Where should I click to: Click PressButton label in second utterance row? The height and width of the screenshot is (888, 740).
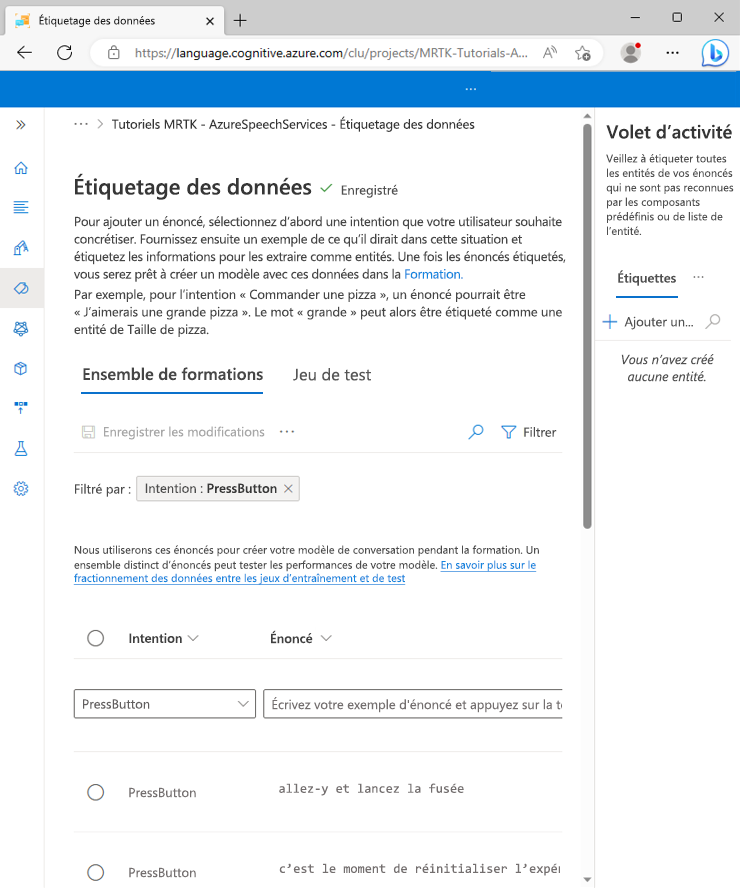162,872
